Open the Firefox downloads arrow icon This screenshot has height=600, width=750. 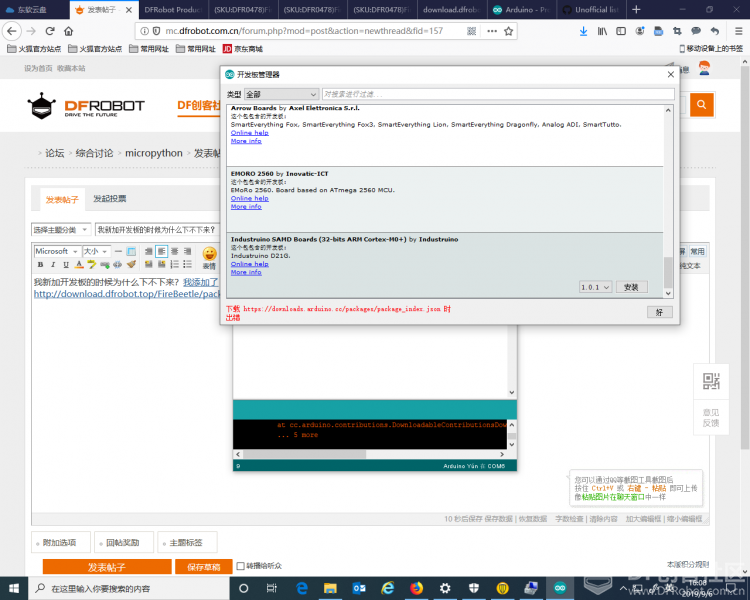tap(583, 31)
